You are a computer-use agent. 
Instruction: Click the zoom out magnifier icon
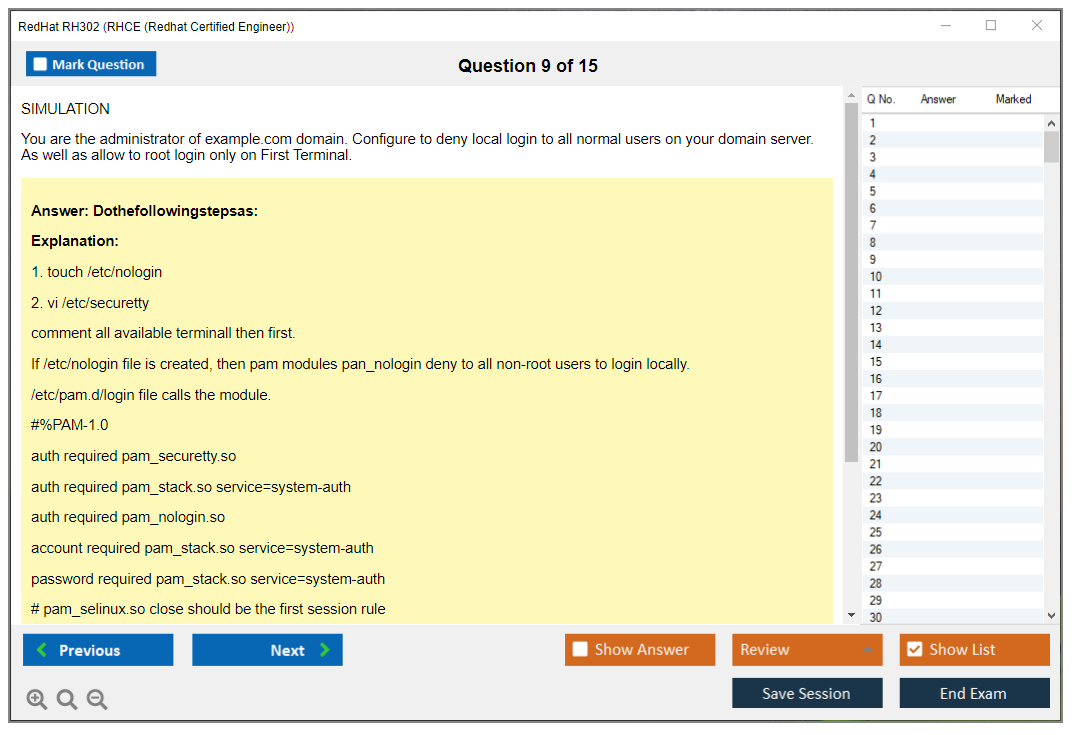click(97, 699)
